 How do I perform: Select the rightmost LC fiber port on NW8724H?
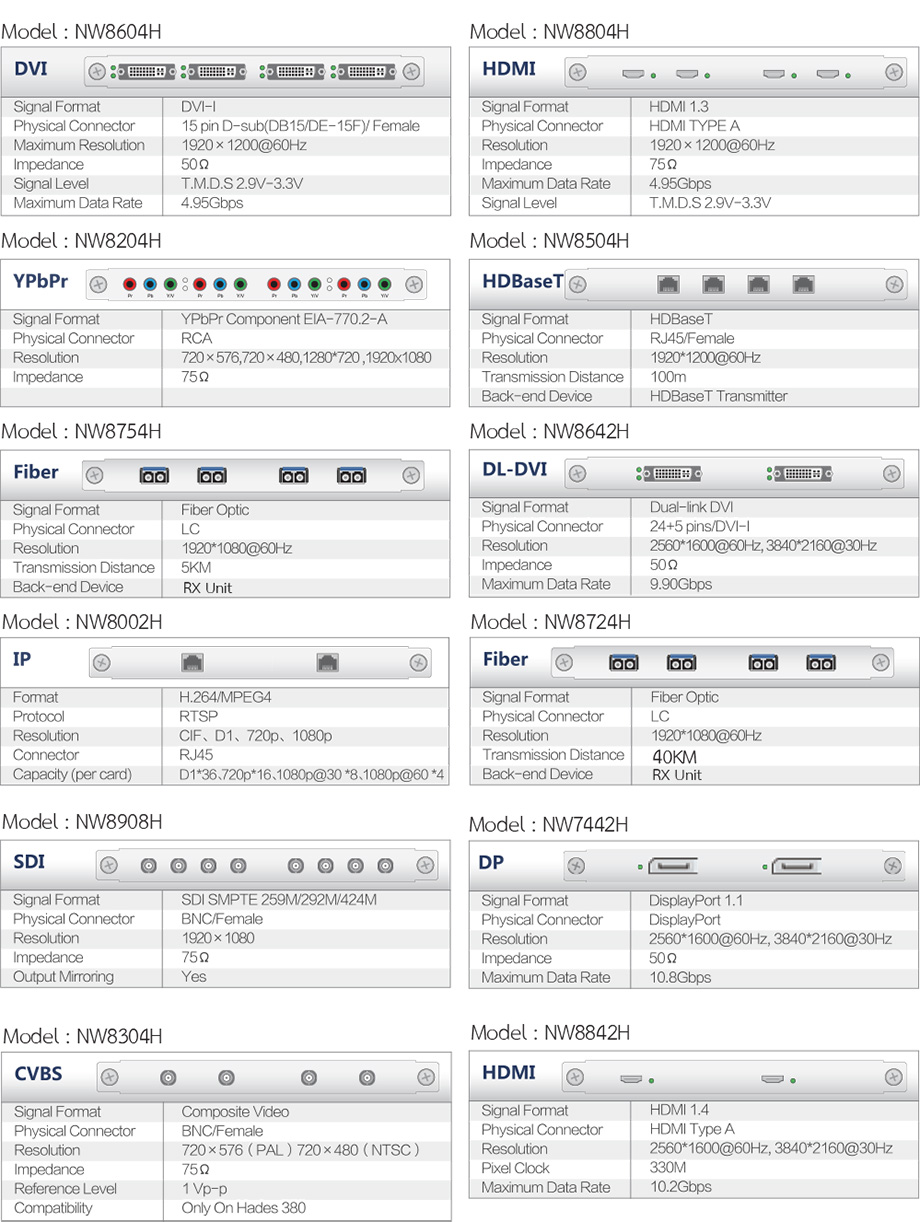[821, 662]
